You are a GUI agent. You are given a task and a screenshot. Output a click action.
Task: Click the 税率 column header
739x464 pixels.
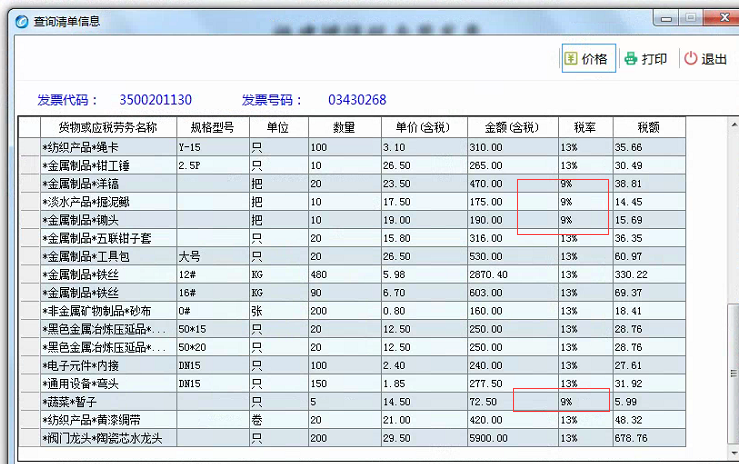[x=584, y=127]
